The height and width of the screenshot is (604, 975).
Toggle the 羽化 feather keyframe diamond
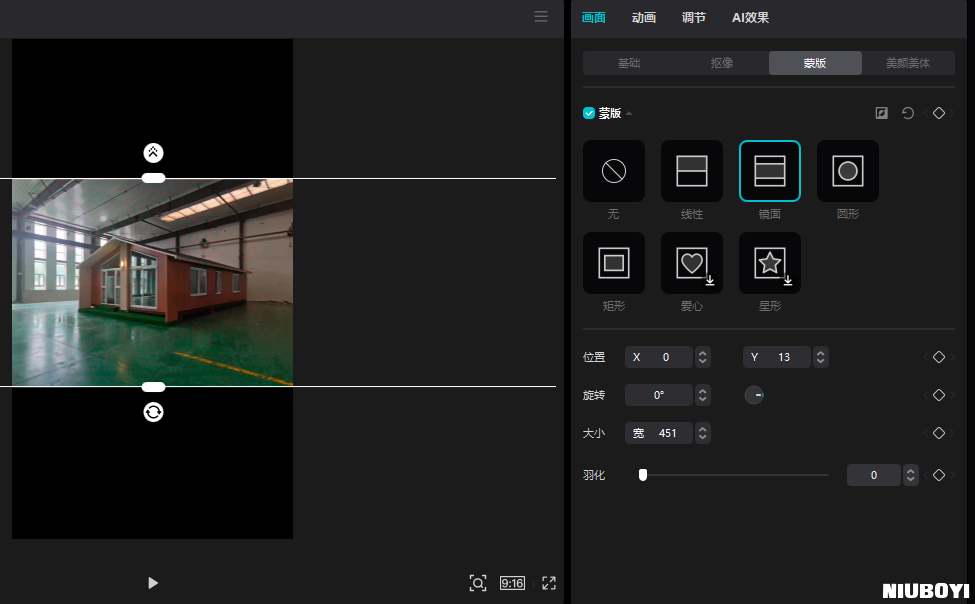938,475
